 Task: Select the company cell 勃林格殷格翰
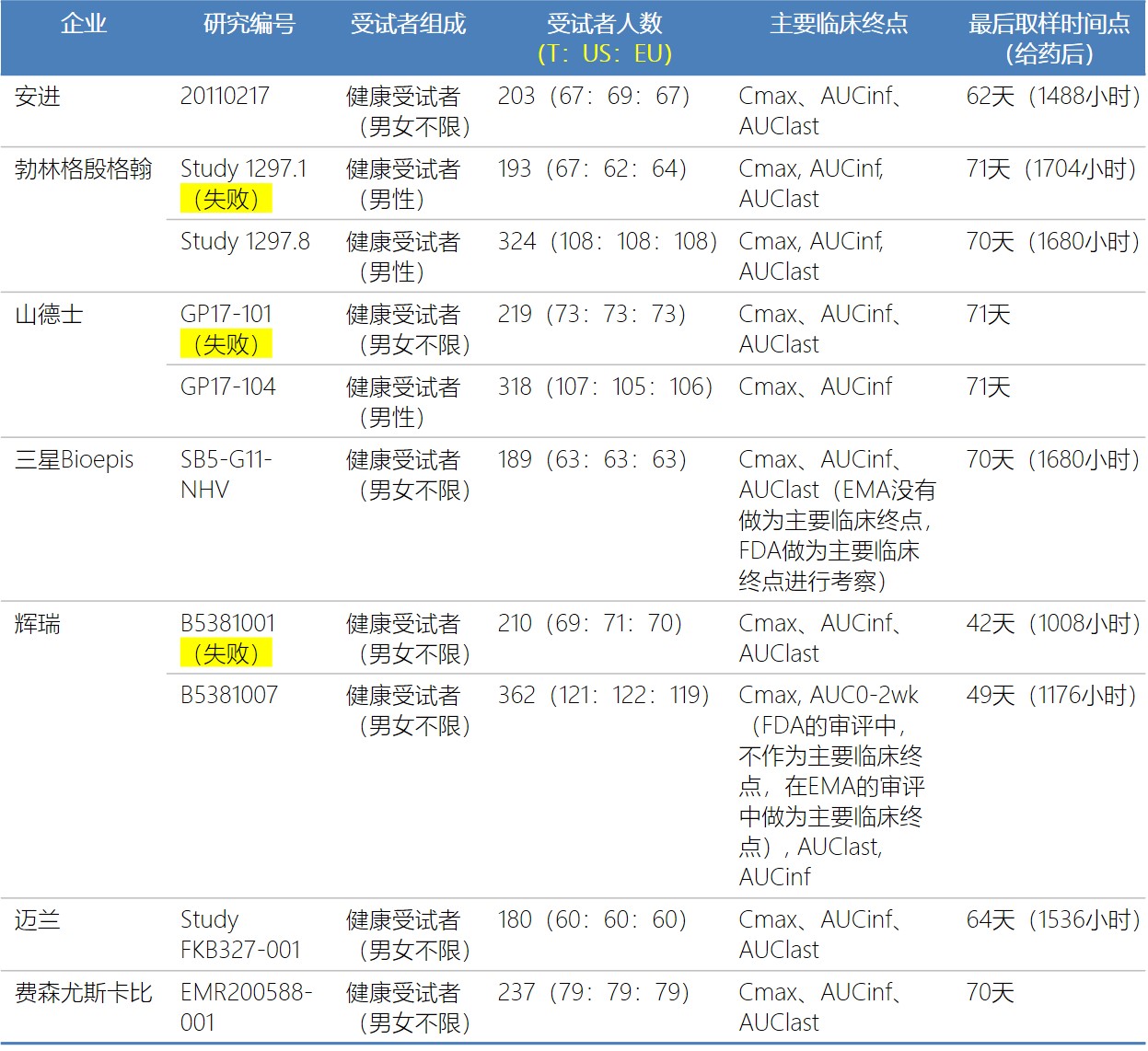coord(84,168)
